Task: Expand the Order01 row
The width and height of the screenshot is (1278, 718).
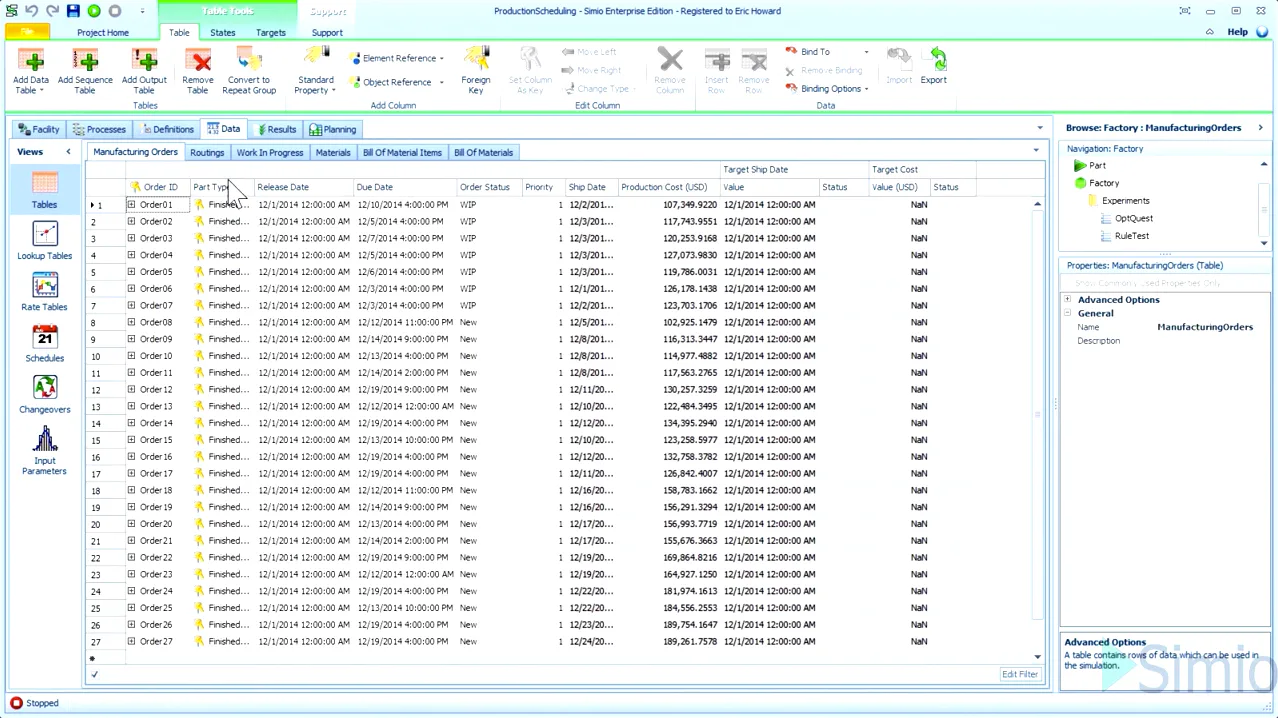Action: pos(131,204)
